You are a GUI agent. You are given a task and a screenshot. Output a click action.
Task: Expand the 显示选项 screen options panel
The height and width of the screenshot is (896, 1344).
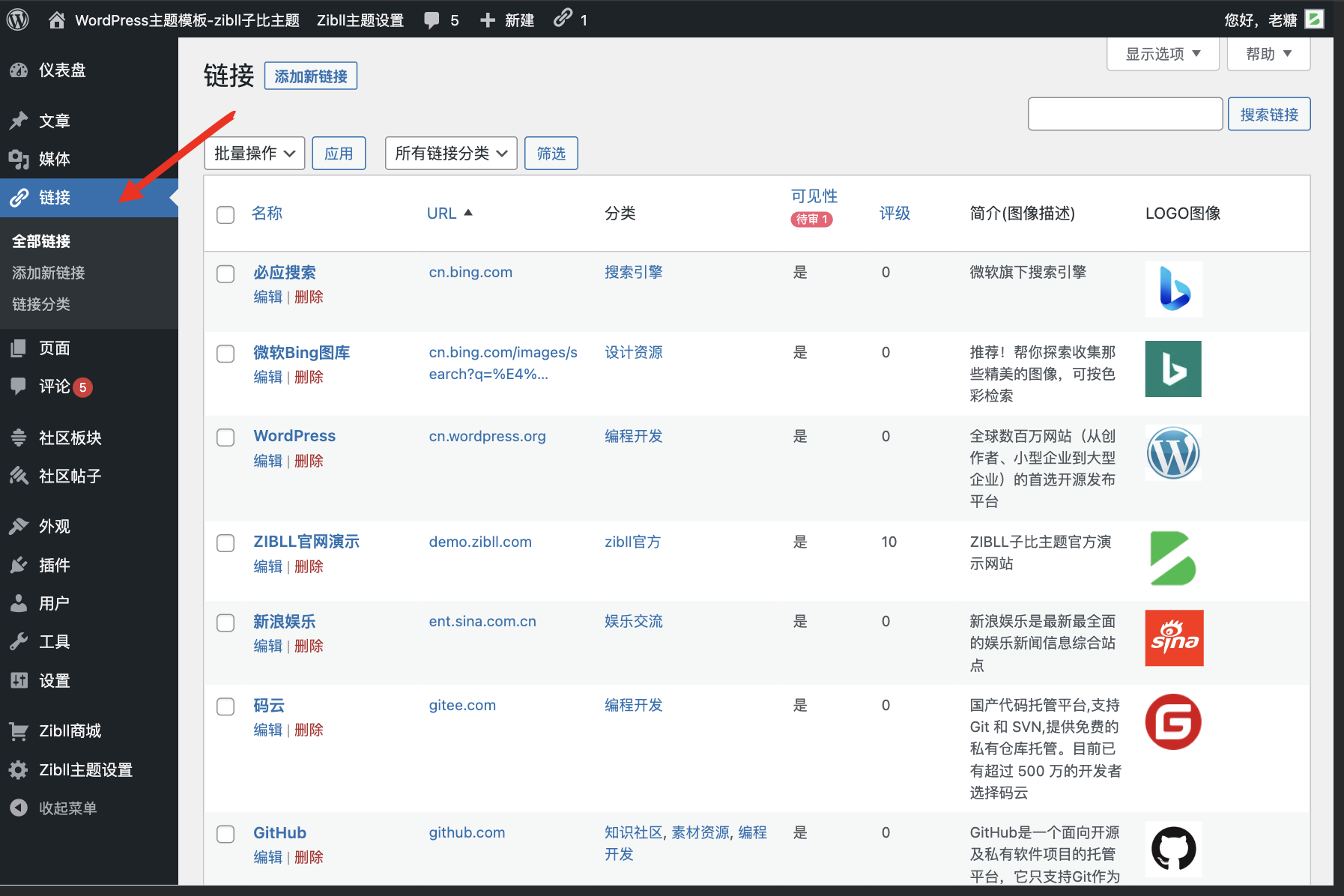[1163, 54]
